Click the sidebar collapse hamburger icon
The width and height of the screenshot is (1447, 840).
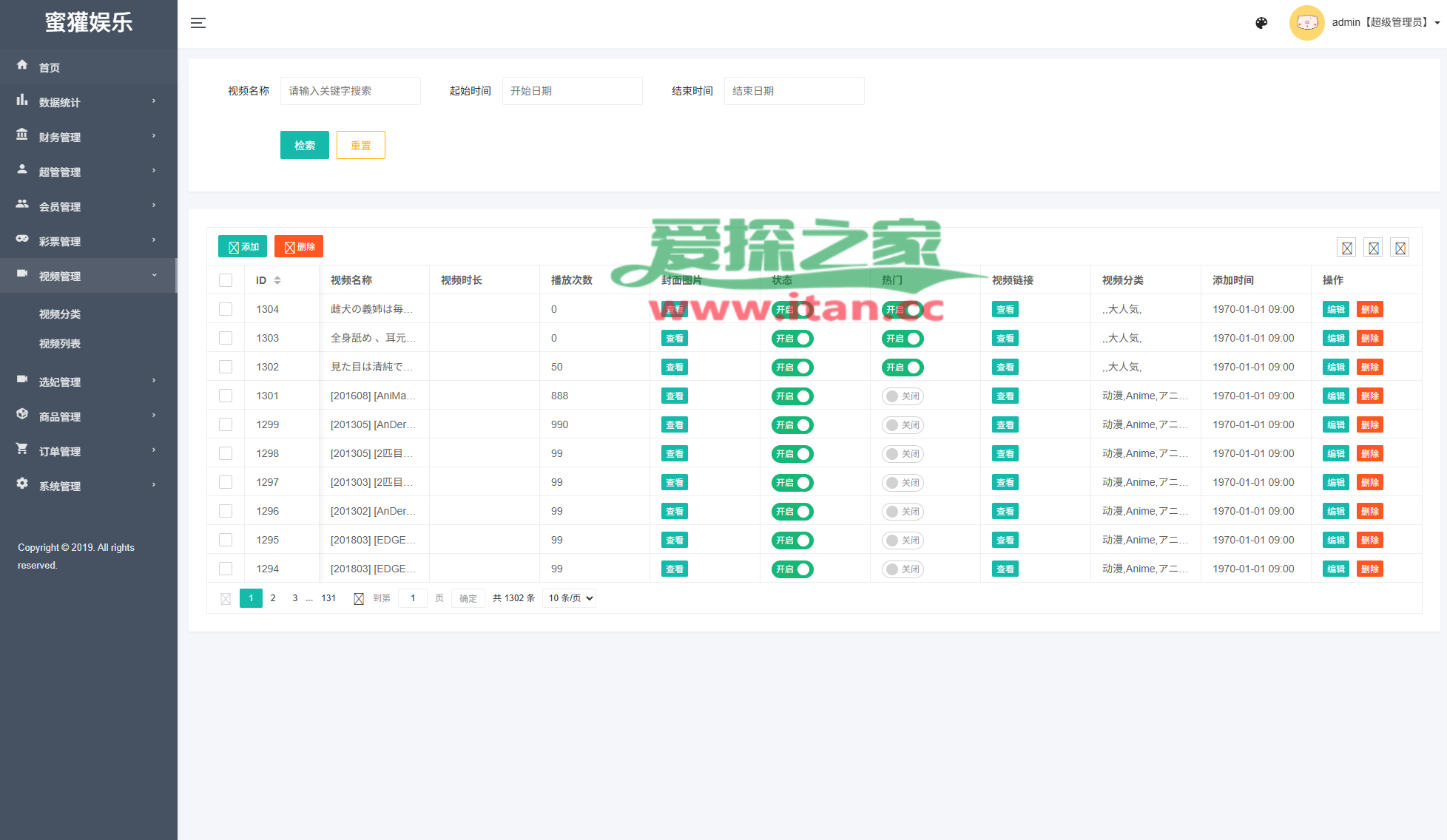[x=198, y=23]
